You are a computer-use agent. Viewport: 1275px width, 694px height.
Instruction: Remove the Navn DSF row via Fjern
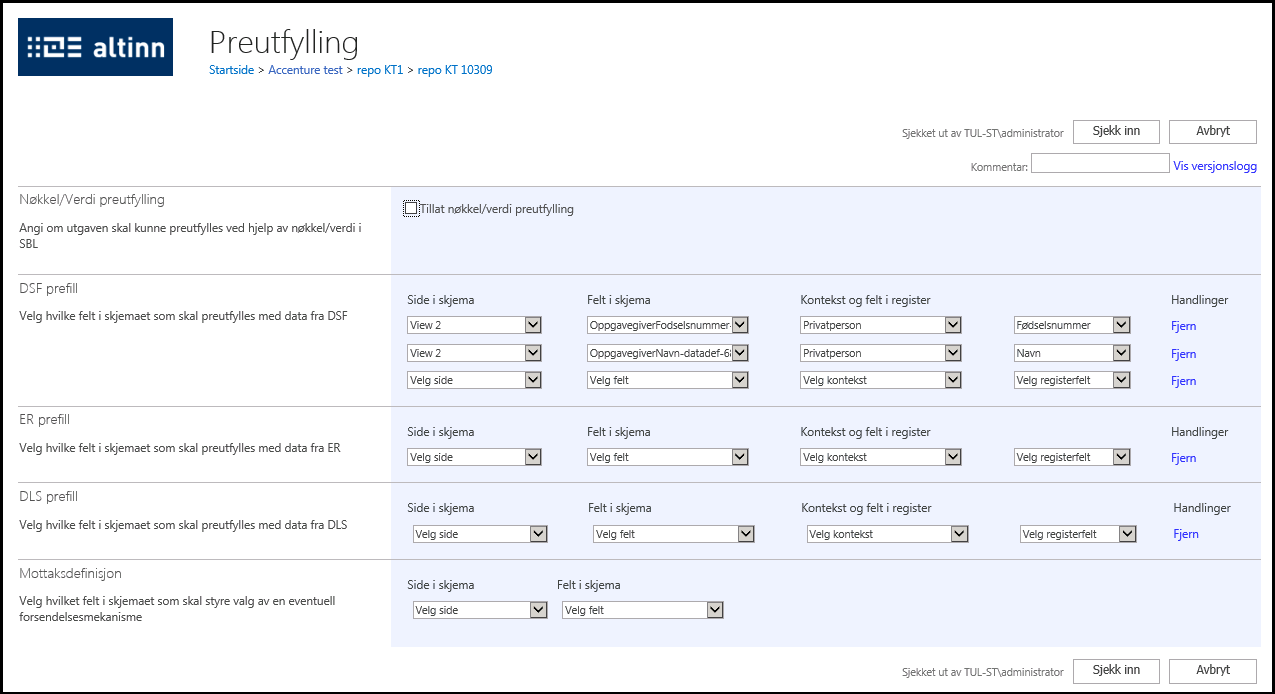1184,354
